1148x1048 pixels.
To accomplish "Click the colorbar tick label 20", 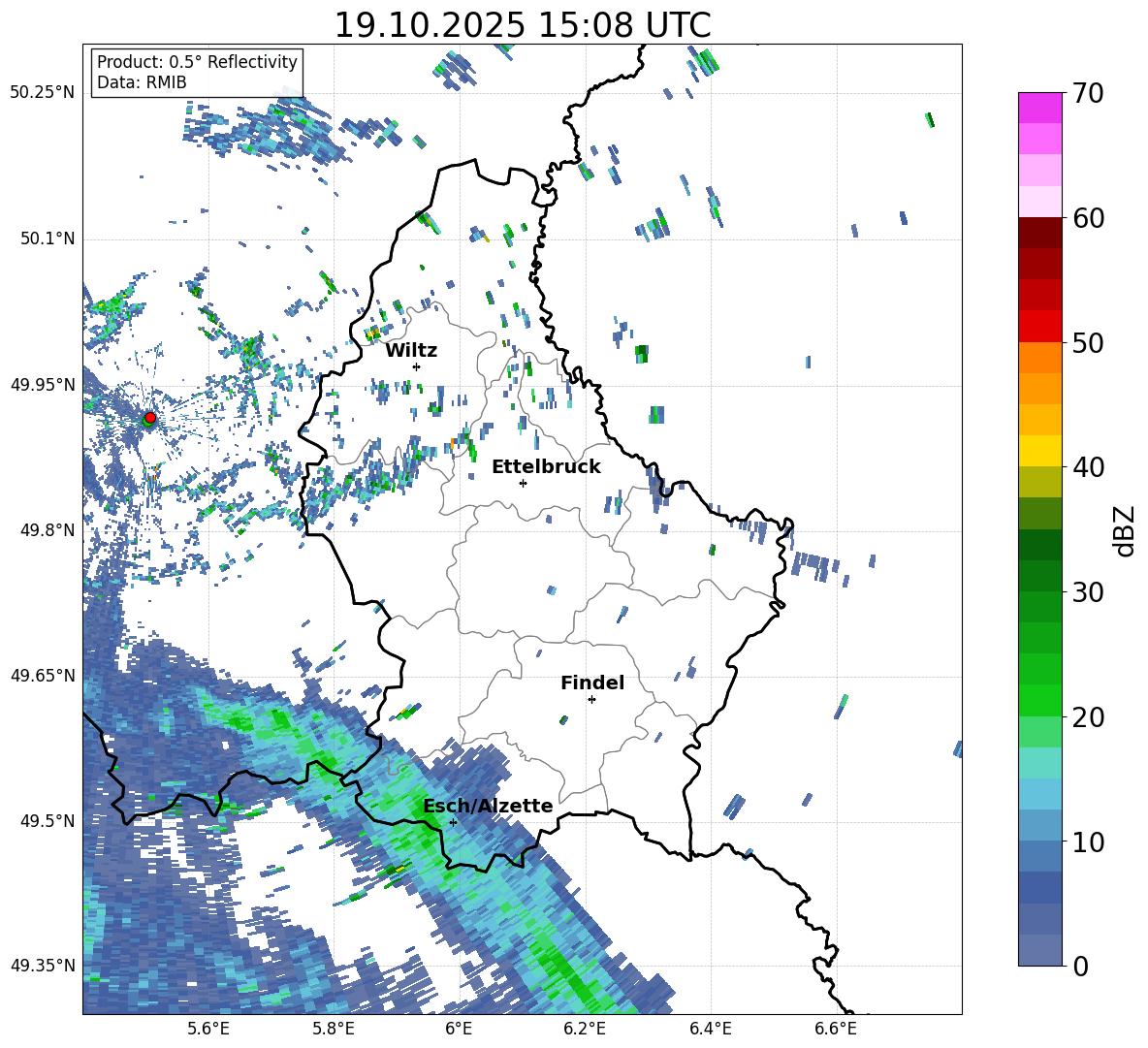I will pyautogui.click(x=1087, y=716).
